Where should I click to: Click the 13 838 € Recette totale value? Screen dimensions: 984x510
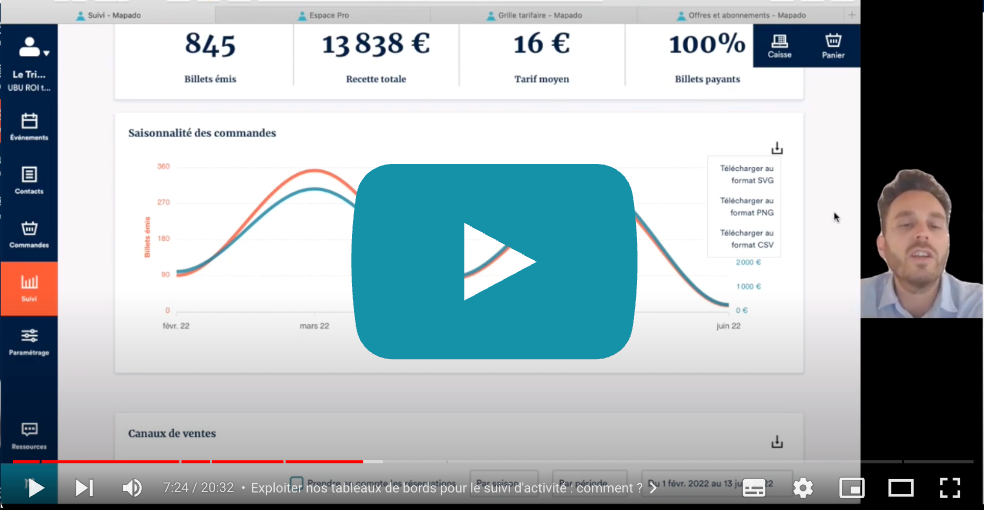(376, 44)
